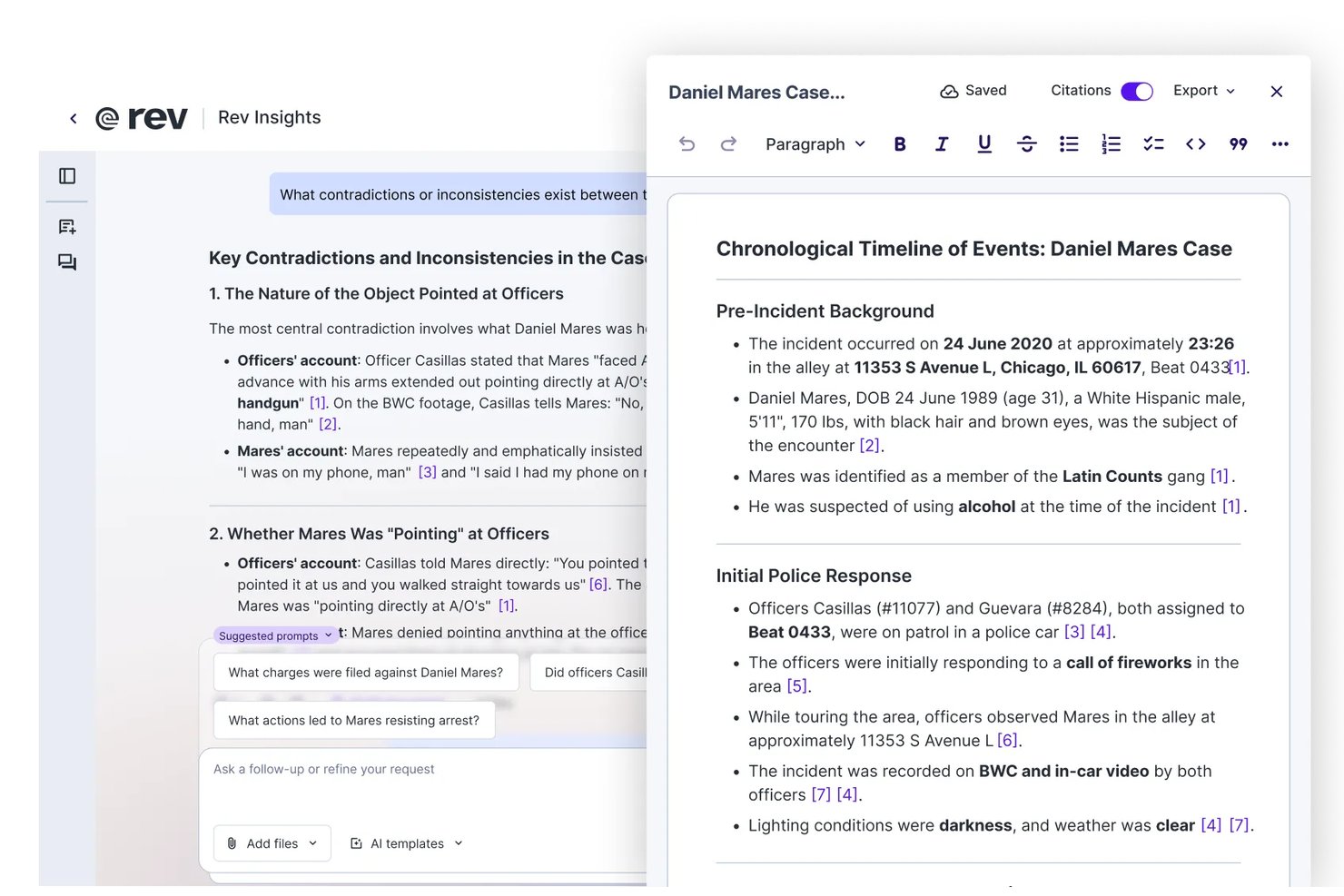Image resolution: width=1344 pixels, height=896 pixels.
Task: Click the Rev Insights header title
Action: click(x=270, y=117)
